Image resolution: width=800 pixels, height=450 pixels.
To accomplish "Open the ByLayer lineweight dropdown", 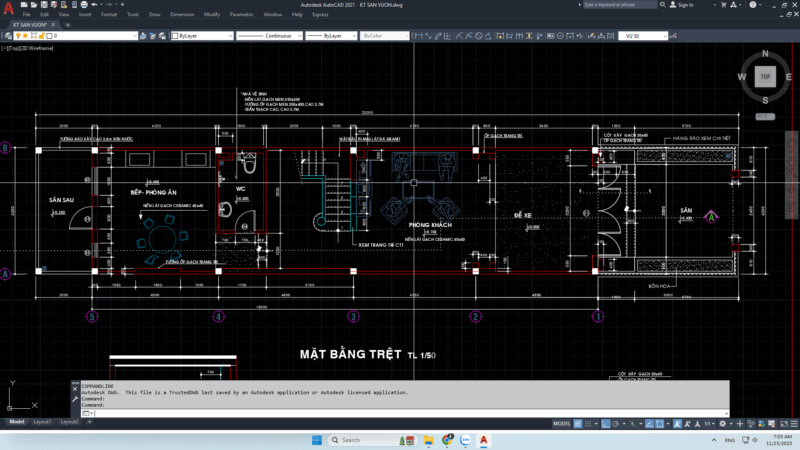I will click(x=351, y=36).
